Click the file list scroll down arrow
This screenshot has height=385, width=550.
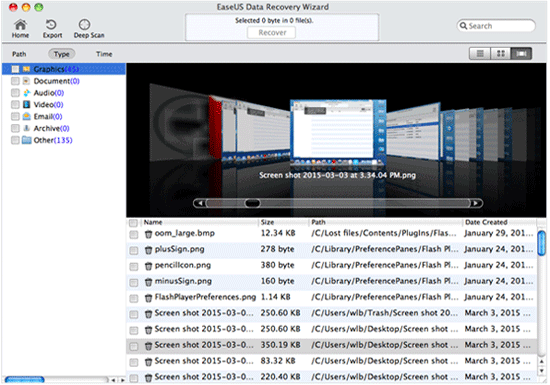(x=541, y=371)
